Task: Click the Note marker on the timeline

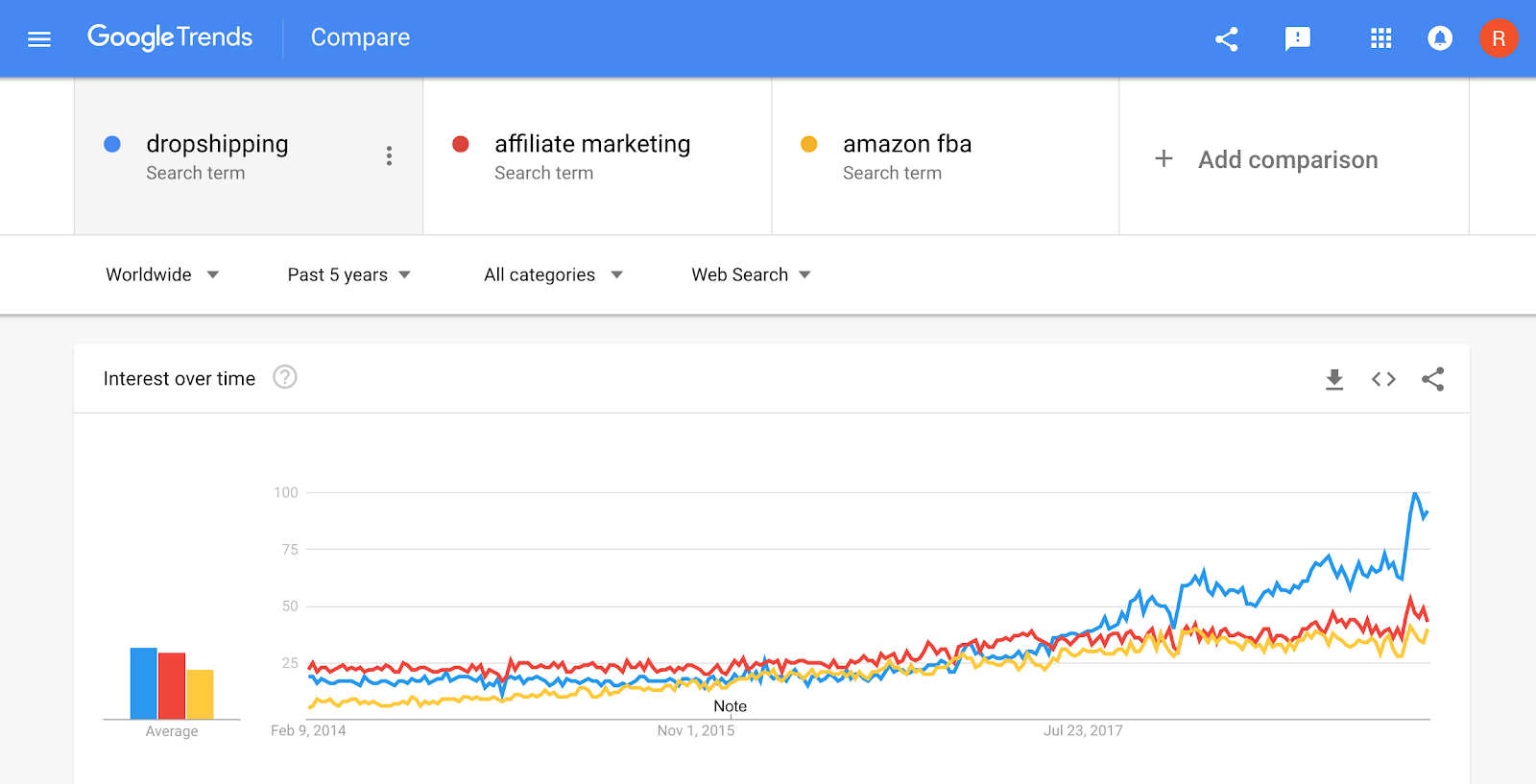Action: (x=730, y=706)
